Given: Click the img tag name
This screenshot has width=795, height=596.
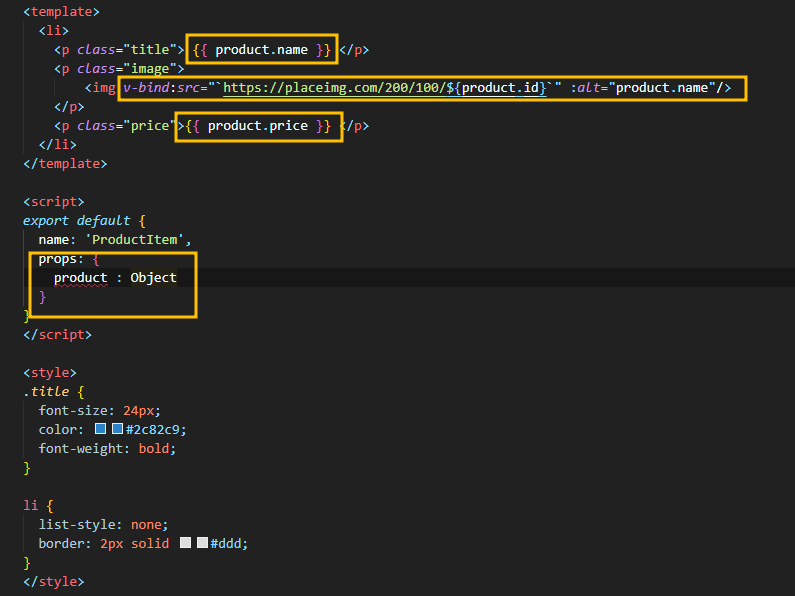Looking at the screenshot, I should [104, 88].
